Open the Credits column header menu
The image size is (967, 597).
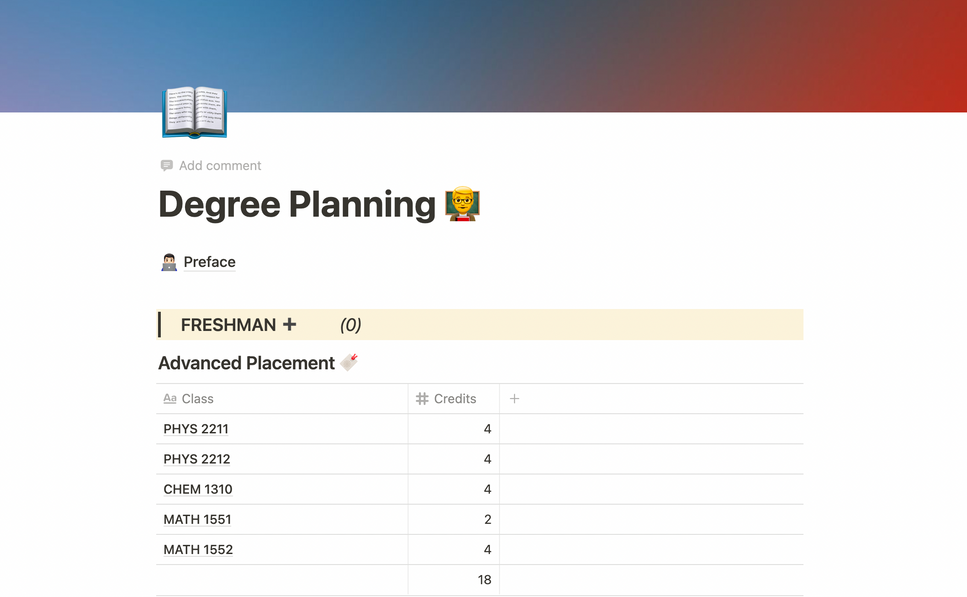[x=453, y=398]
